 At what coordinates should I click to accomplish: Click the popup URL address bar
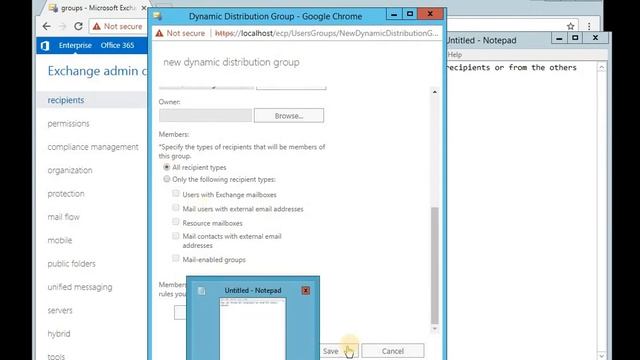tap(326, 33)
